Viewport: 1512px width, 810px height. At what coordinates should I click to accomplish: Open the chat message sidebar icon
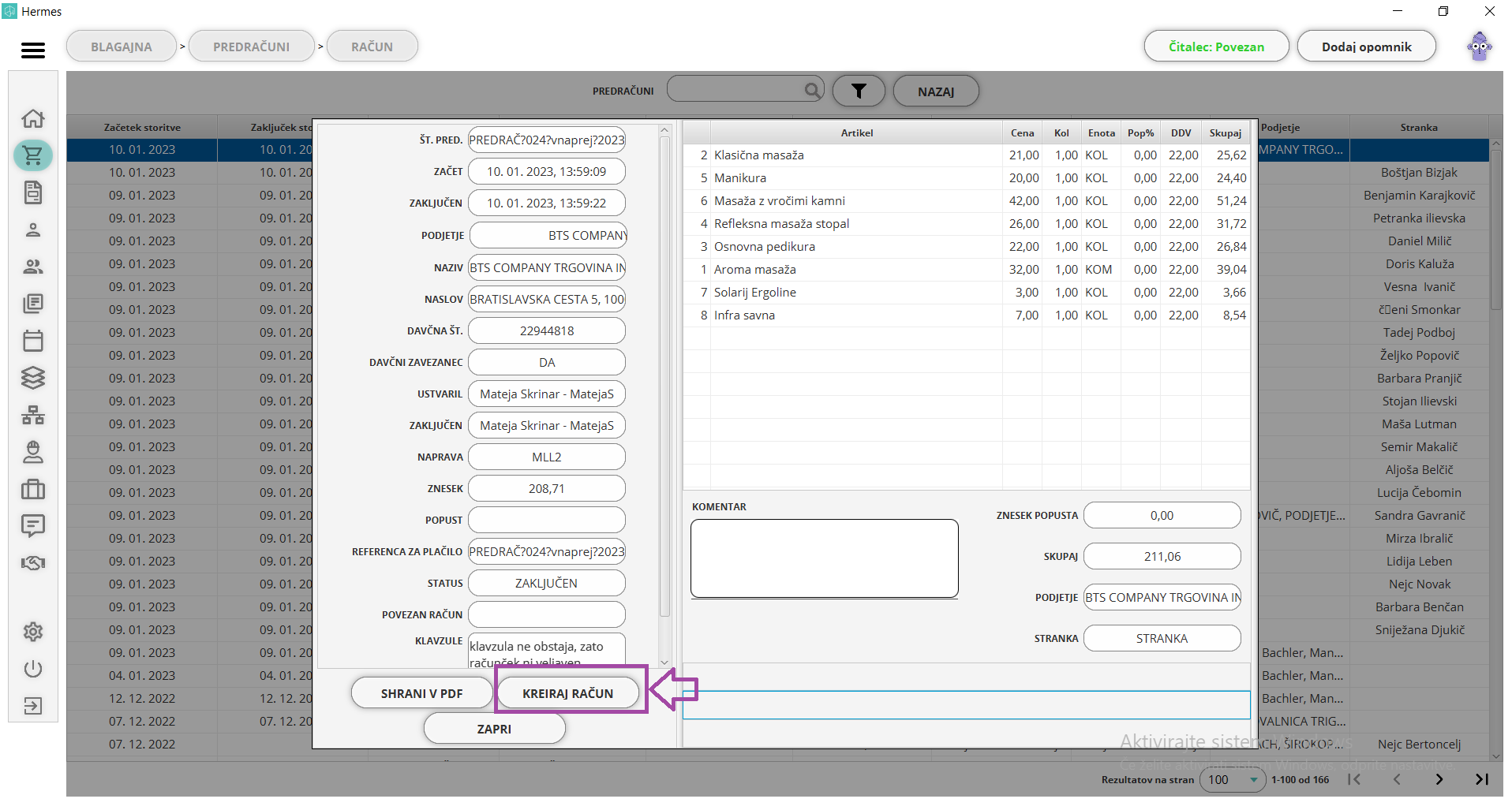pyautogui.click(x=33, y=525)
